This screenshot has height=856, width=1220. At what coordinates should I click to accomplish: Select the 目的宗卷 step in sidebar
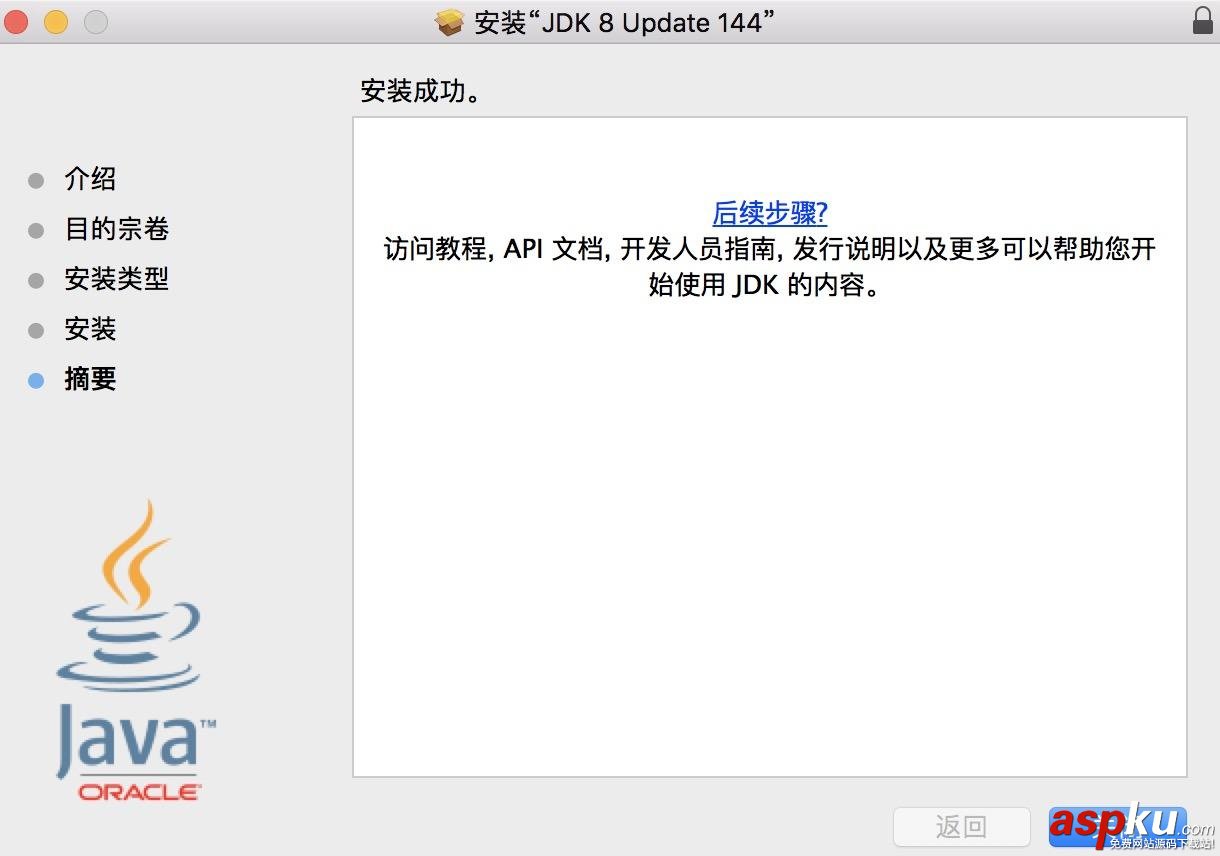coord(117,229)
